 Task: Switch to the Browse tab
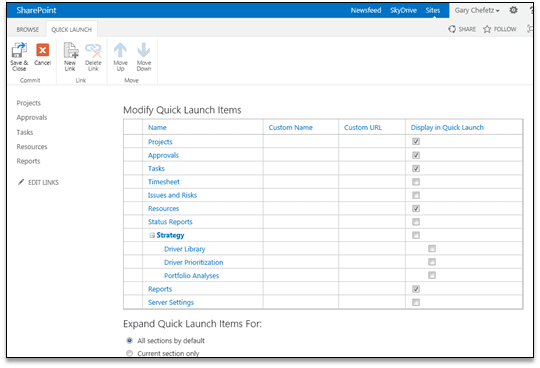coord(28,30)
